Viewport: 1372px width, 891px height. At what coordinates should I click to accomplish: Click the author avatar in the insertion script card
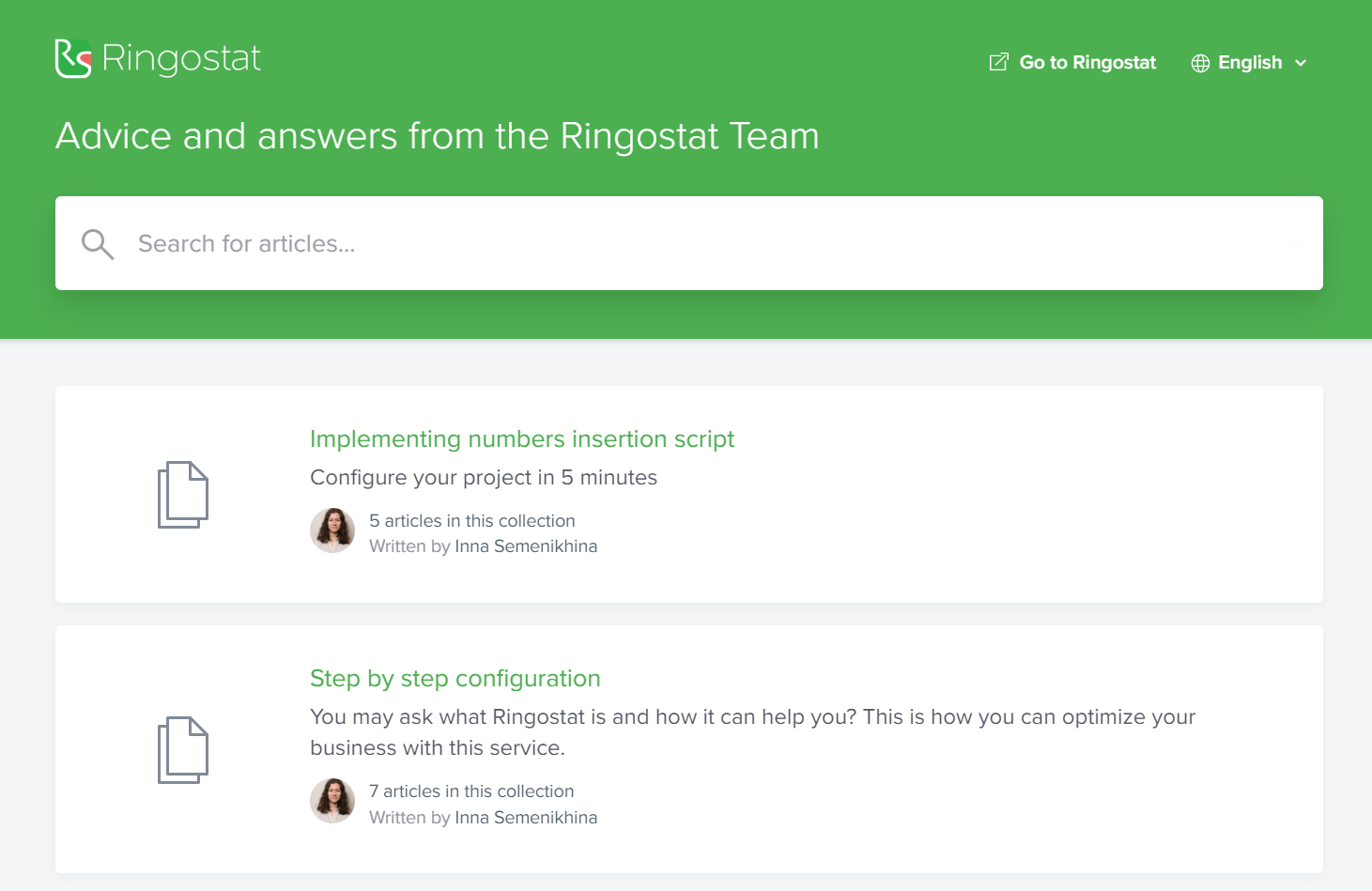point(332,530)
